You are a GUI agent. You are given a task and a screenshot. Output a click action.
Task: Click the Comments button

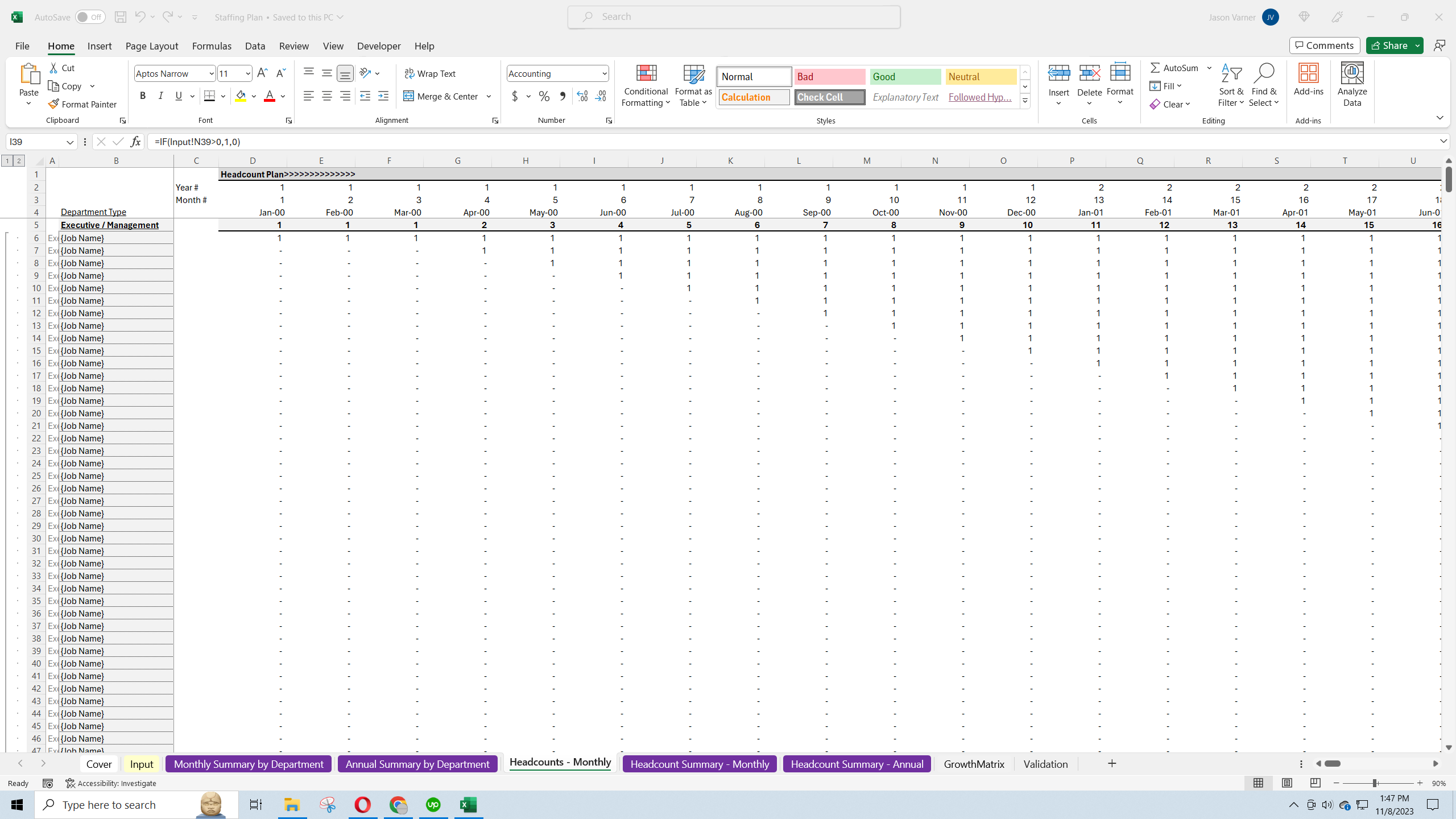click(x=1325, y=45)
